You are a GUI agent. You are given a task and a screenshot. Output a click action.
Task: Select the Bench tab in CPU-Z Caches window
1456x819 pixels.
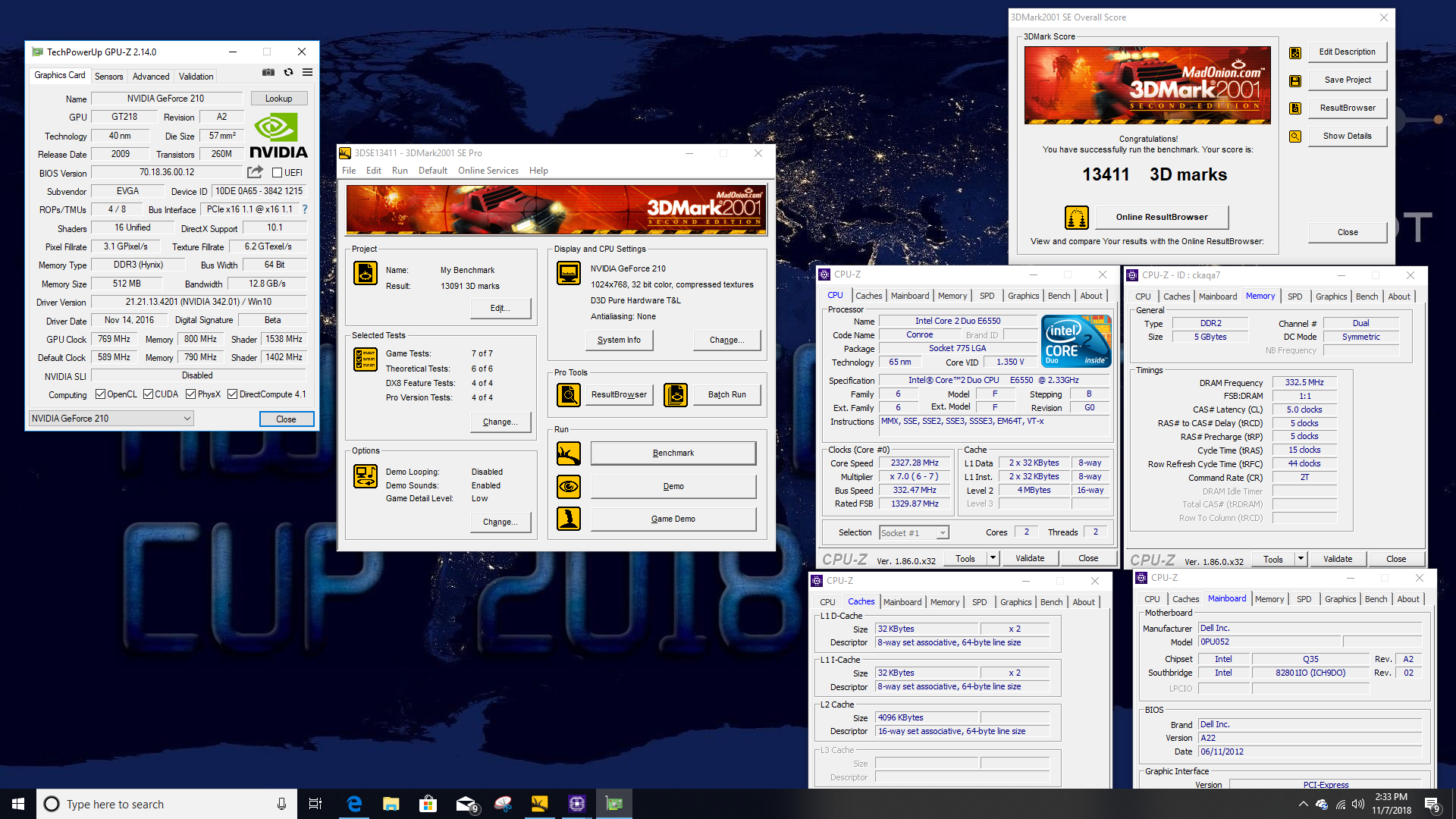coord(1051,602)
